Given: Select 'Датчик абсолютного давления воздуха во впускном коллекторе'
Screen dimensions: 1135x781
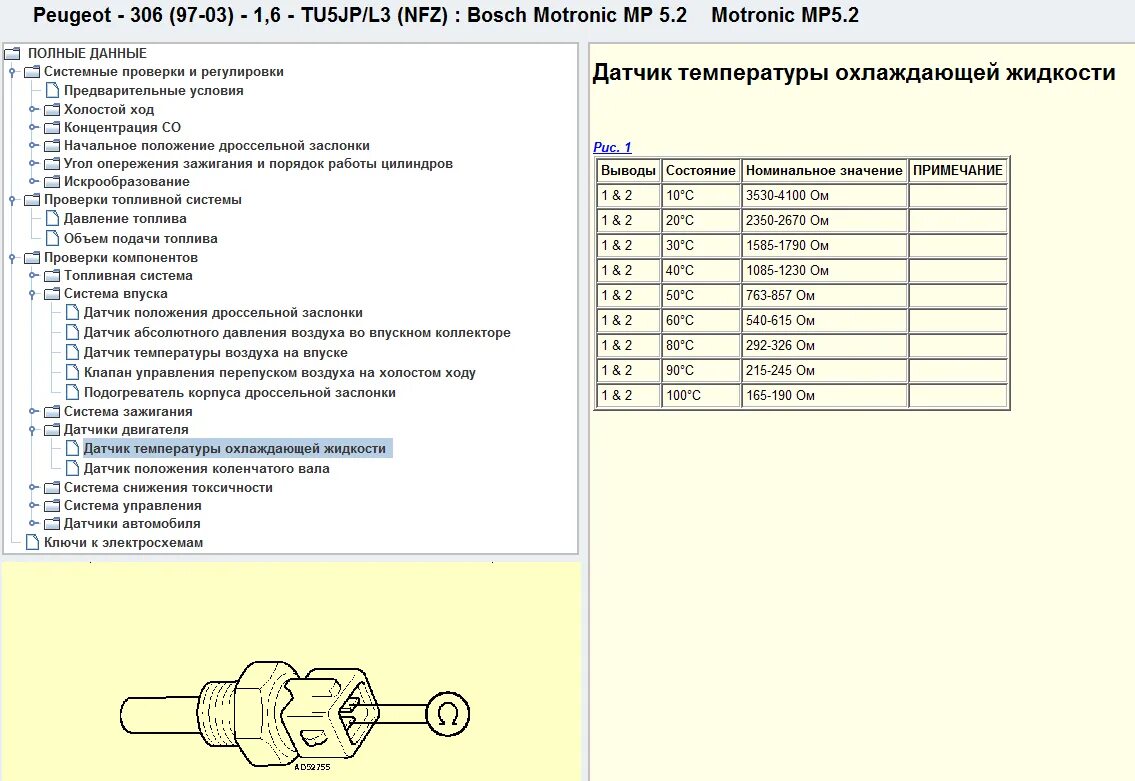Looking at the screenshot, I should [x=297, y=332].
